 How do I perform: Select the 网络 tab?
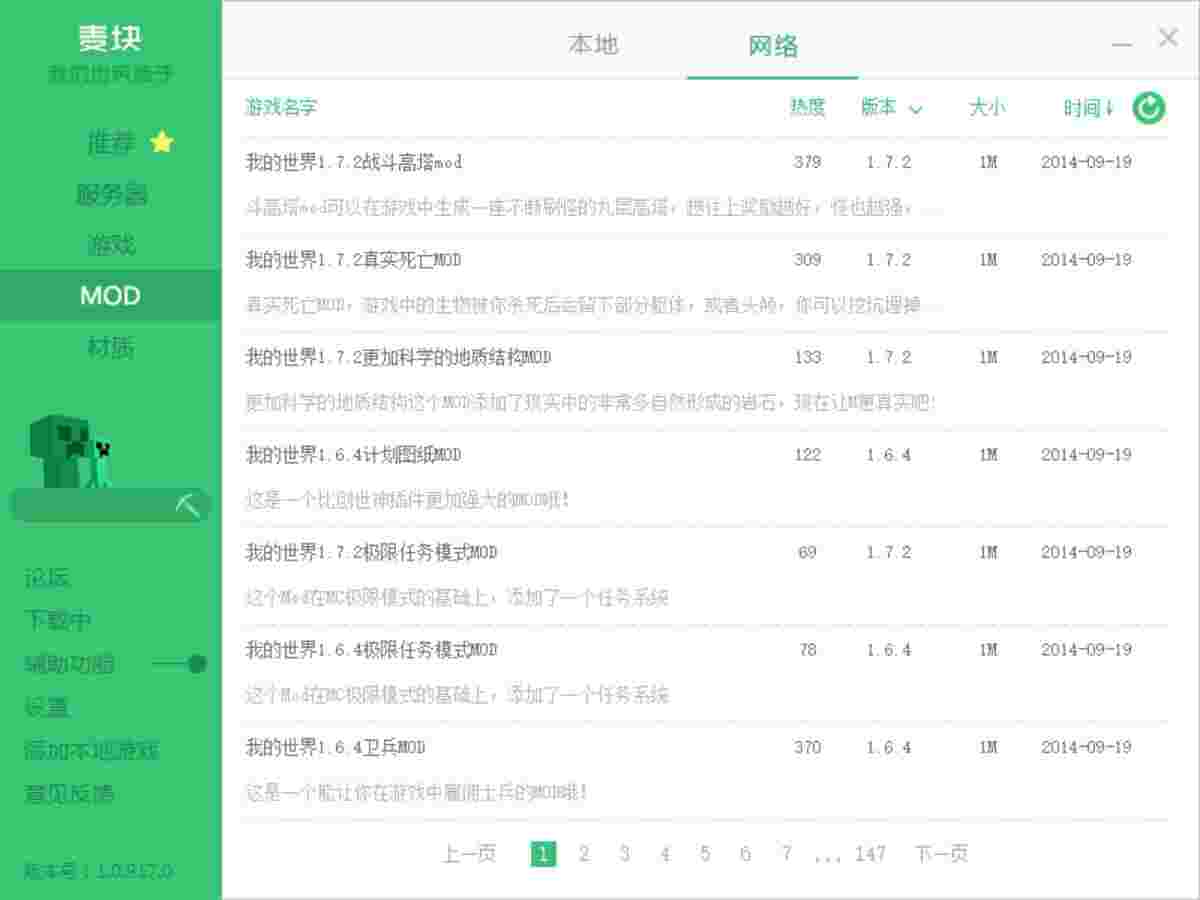[771, 44]
